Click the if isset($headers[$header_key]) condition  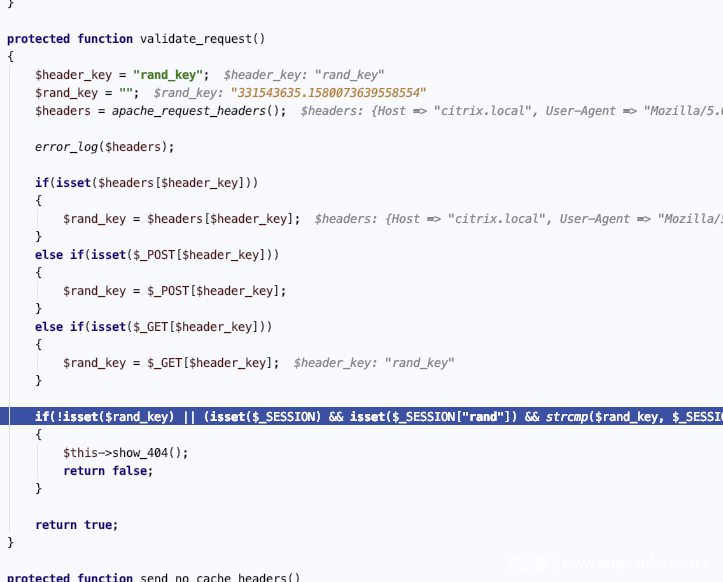147,183
